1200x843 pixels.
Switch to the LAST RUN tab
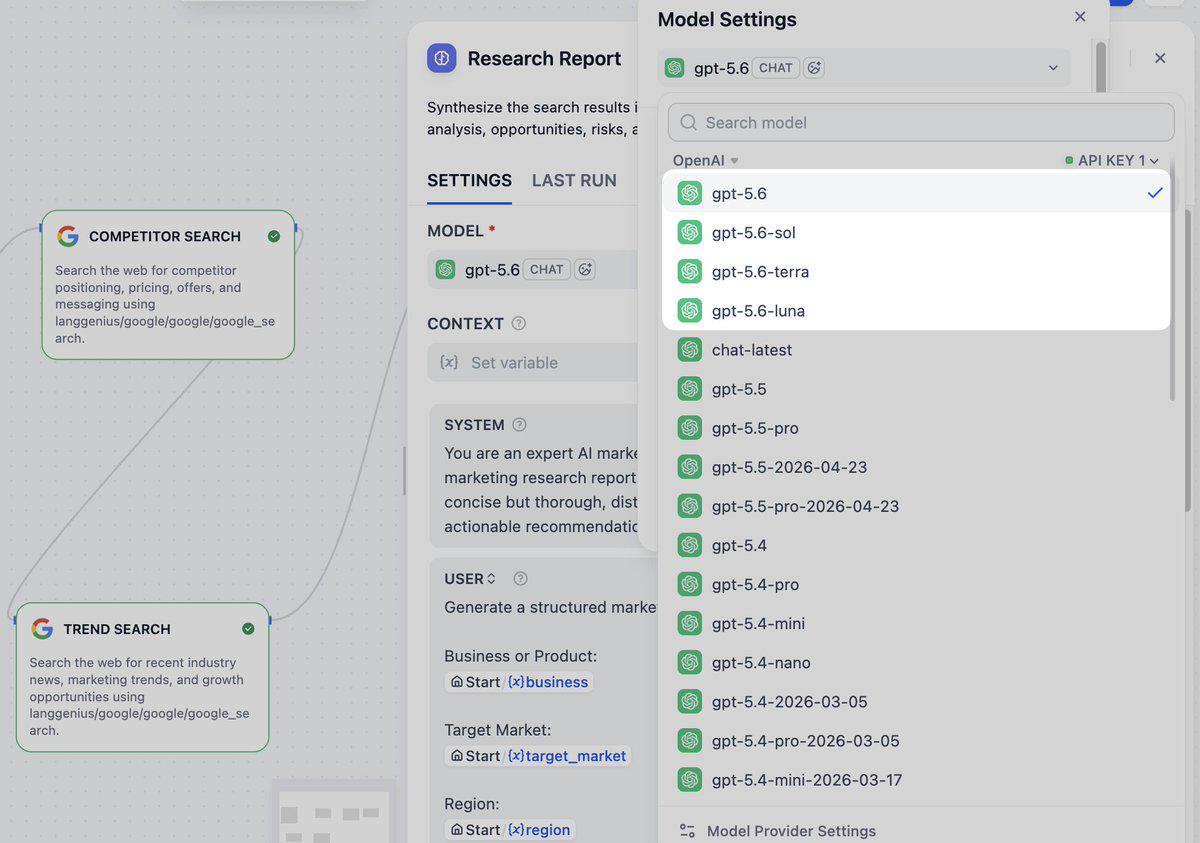tap(574, 180)
